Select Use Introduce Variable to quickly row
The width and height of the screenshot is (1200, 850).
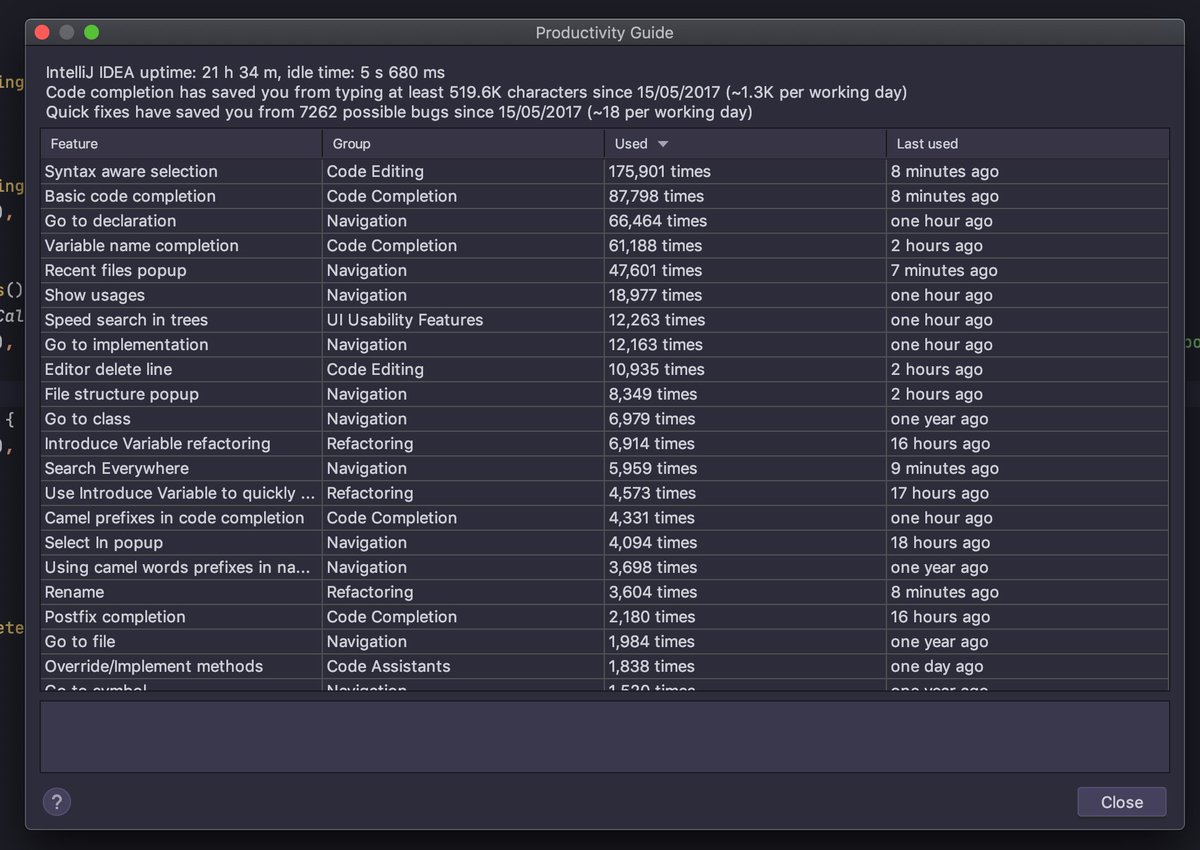pos(604,493)
